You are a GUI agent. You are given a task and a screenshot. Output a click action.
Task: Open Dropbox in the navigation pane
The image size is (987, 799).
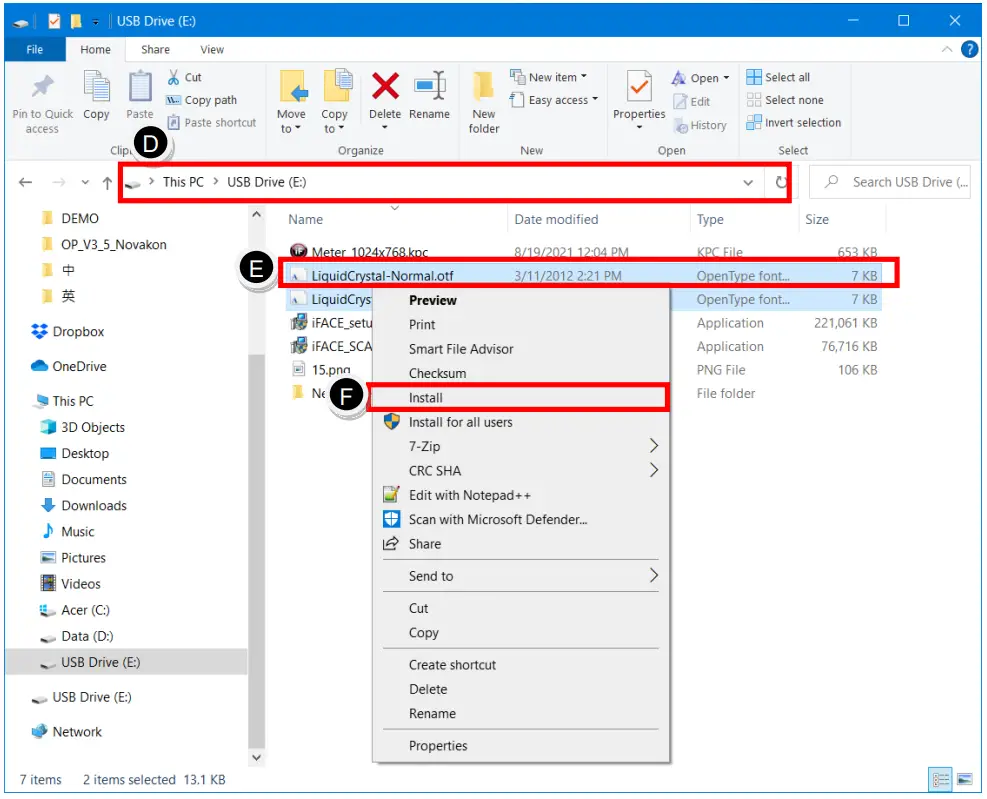click(69, 332)
